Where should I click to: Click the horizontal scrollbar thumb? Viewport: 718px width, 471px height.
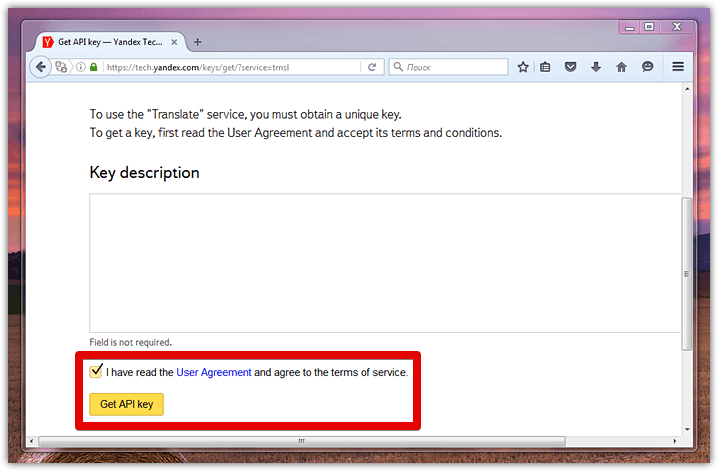click(302, 441)
